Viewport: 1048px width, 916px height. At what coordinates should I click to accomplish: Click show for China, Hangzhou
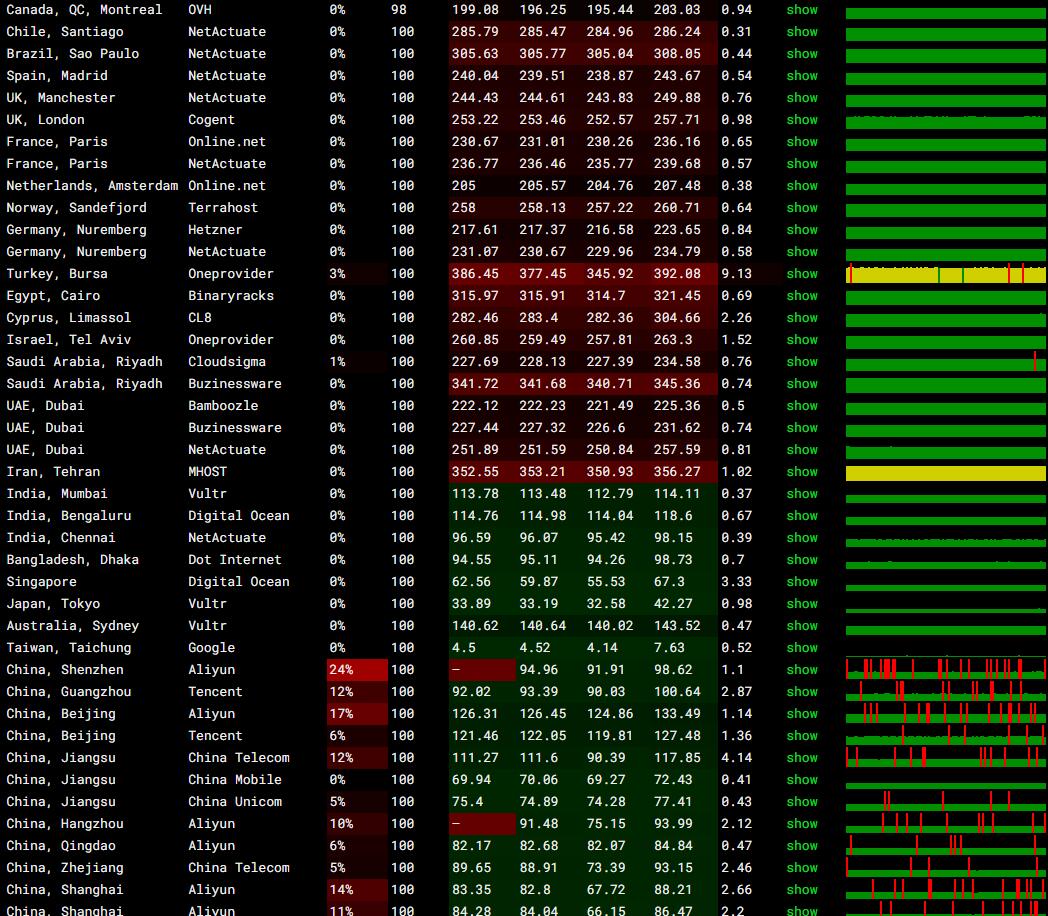(x=801, y=824)
